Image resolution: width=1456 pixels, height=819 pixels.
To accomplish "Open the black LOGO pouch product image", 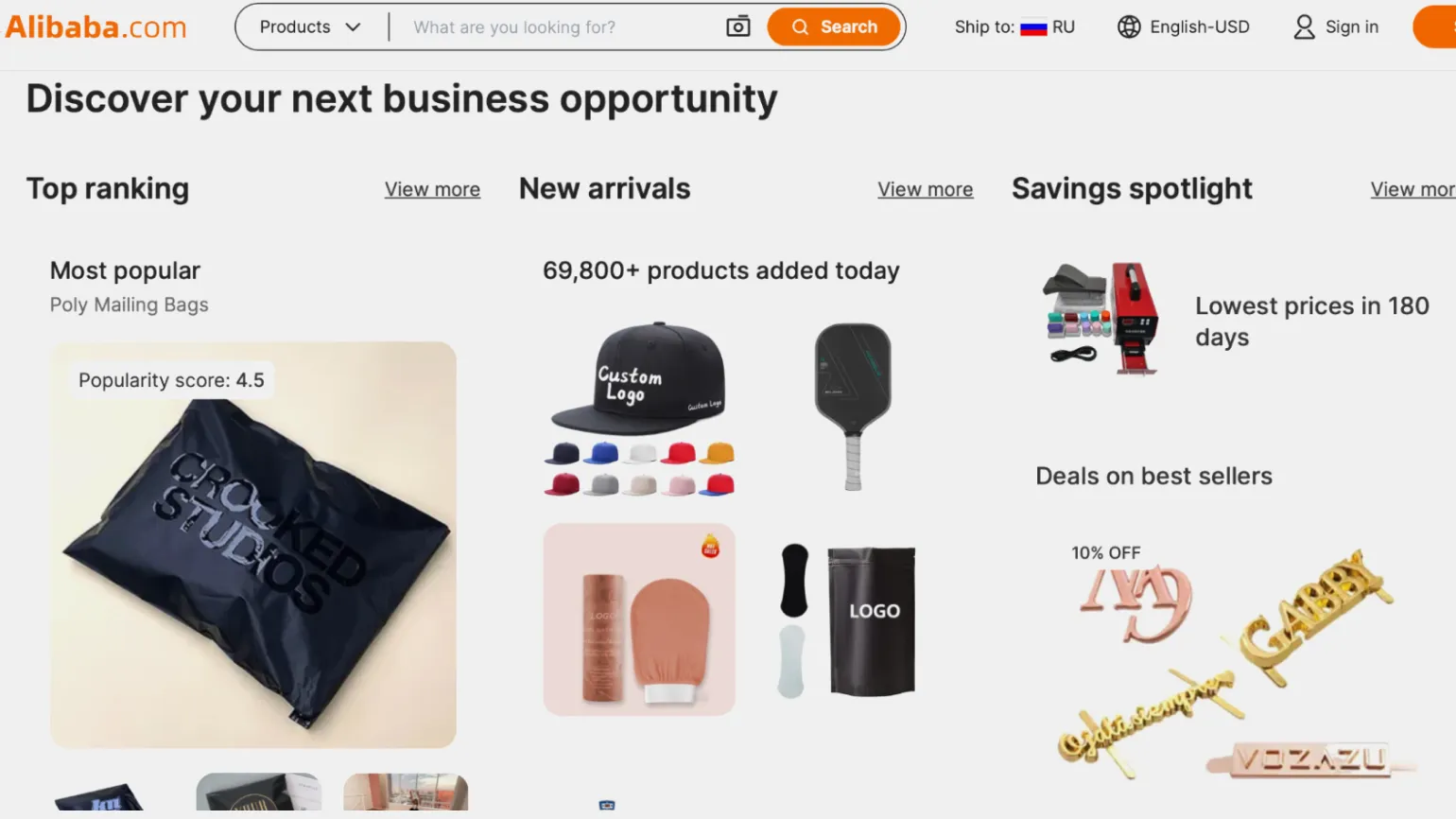I will [871, 620].
